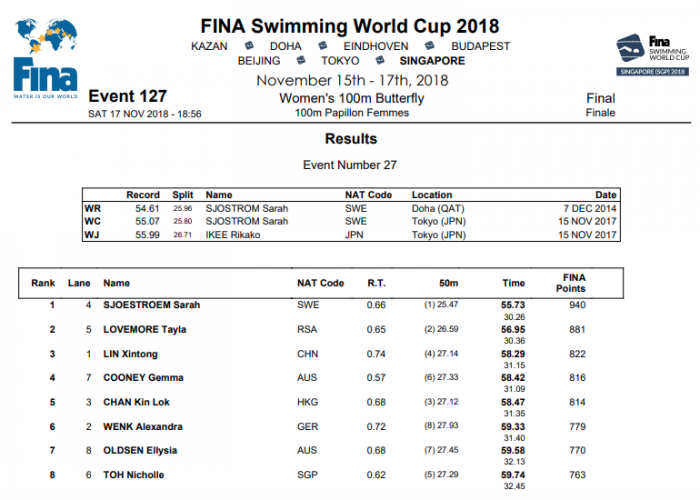The width and height of the screenshot is (700, 500).
Task: Click the Results heading
Action: (x=349, y=138)
